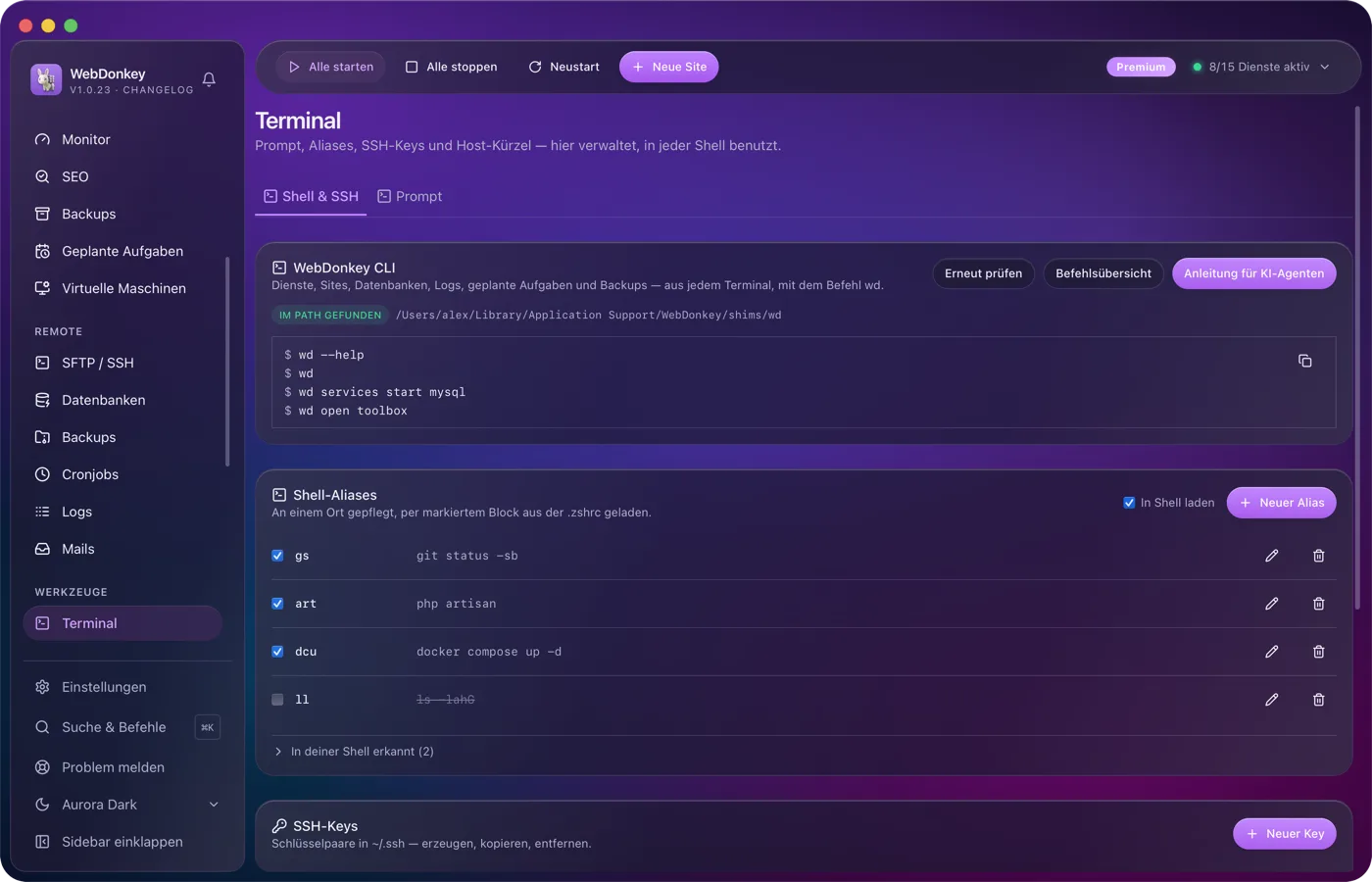Add a Neuer Key for SSH

pos(1285,834)
